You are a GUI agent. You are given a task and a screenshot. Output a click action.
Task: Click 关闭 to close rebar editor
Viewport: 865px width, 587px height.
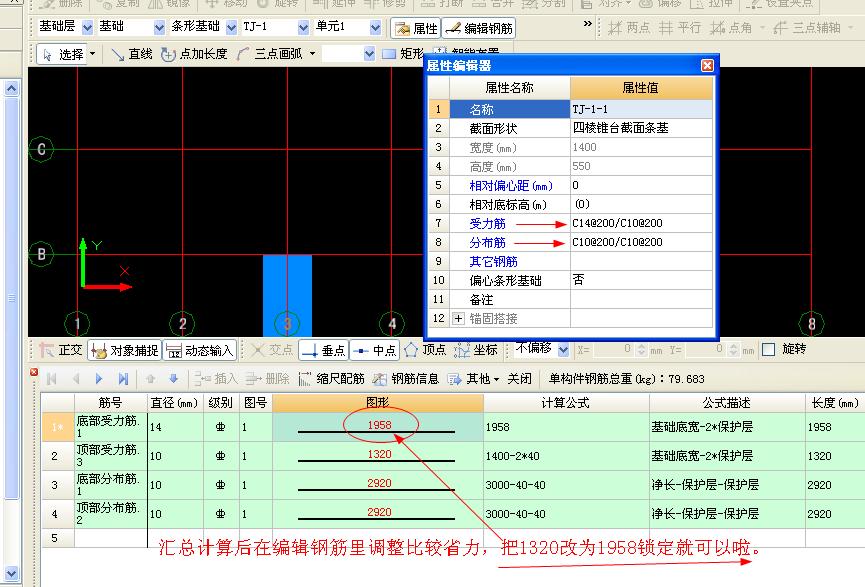[x=519, y=378]
